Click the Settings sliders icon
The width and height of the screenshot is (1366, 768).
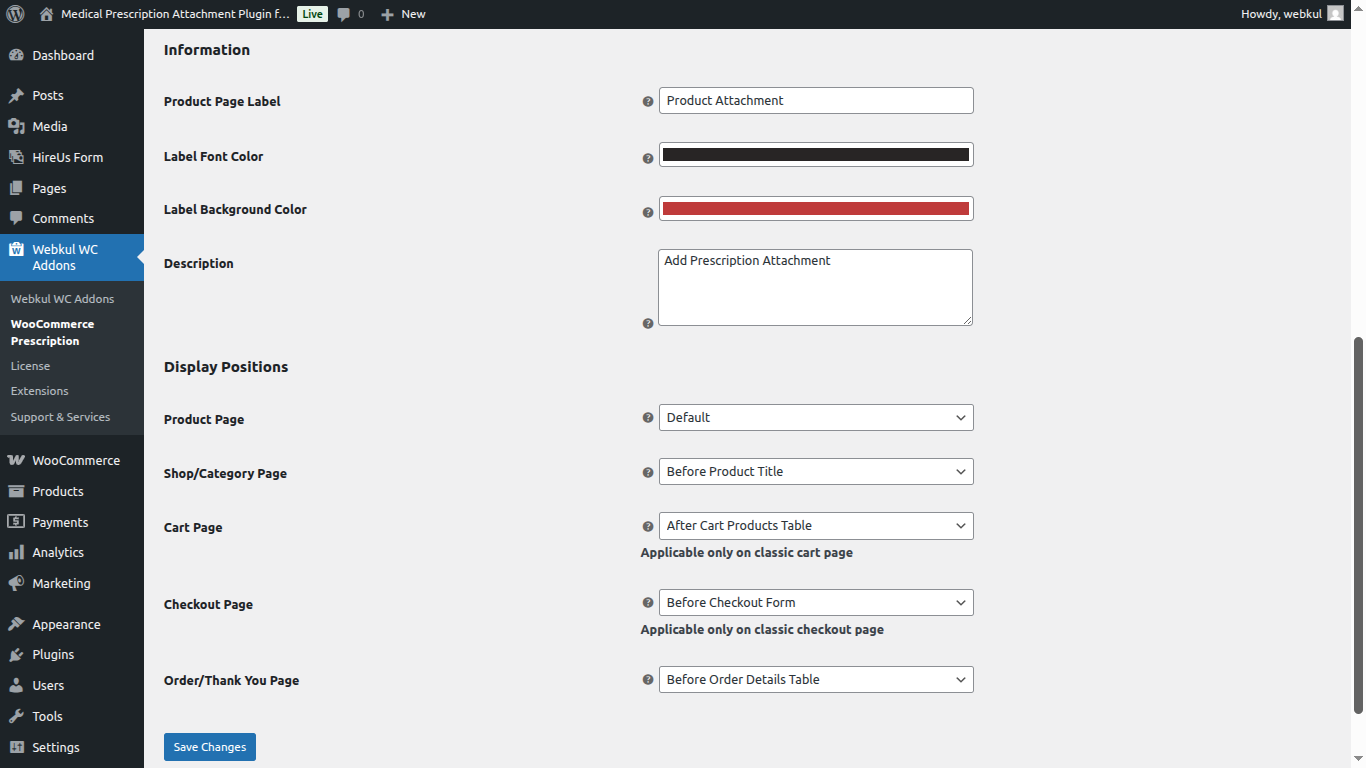click(16, 747)
